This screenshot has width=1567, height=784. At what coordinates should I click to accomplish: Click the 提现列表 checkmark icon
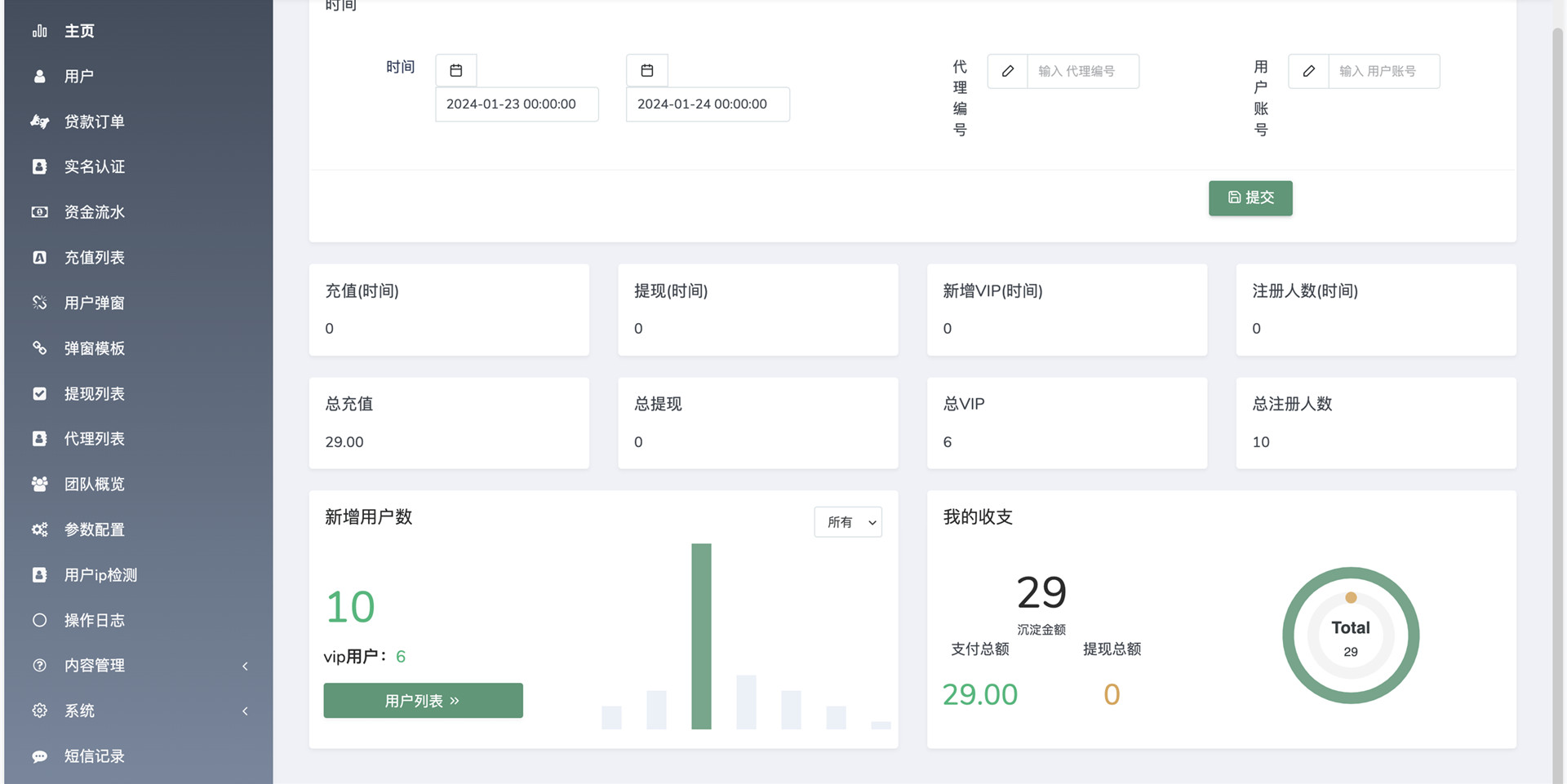39,393
